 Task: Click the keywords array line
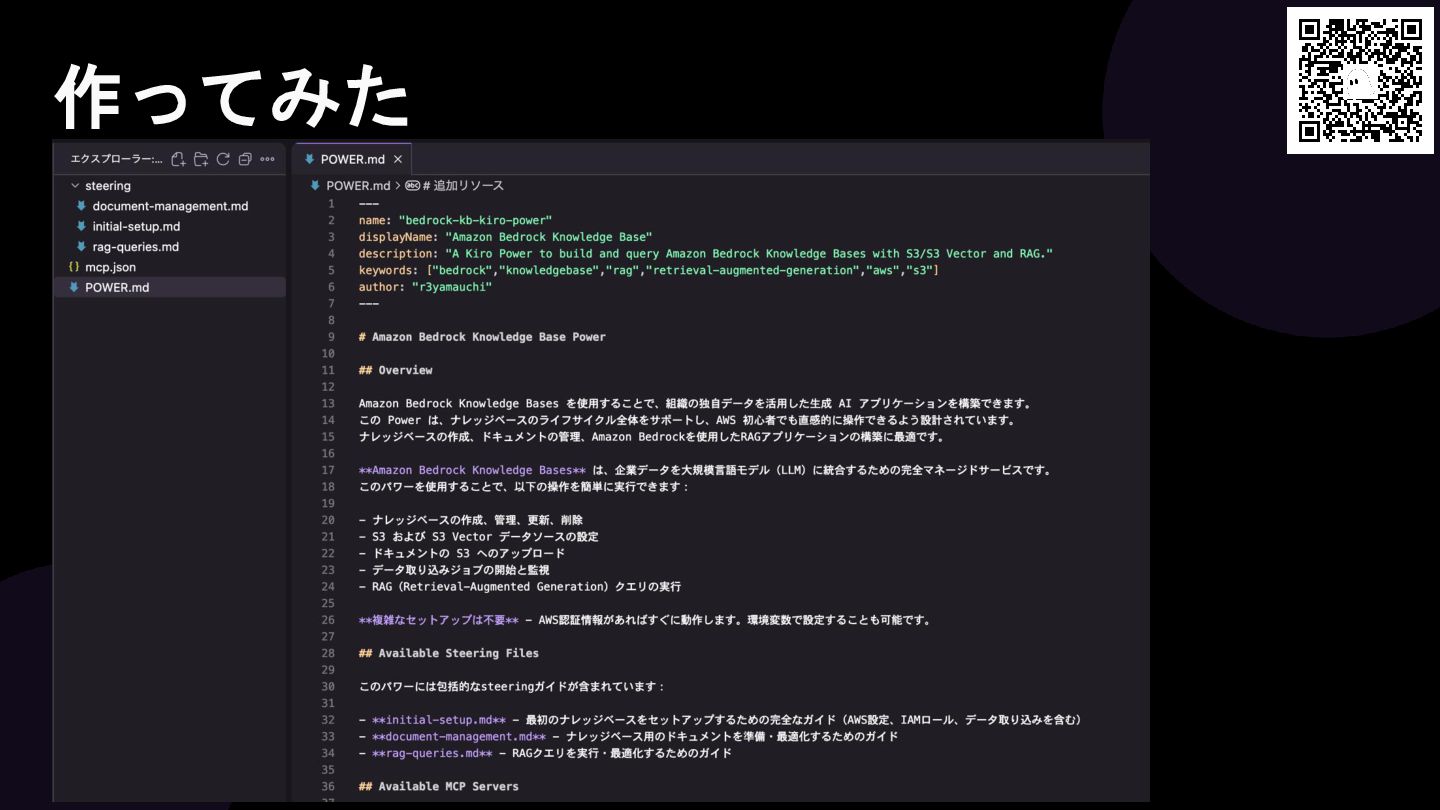click(649, 270)
